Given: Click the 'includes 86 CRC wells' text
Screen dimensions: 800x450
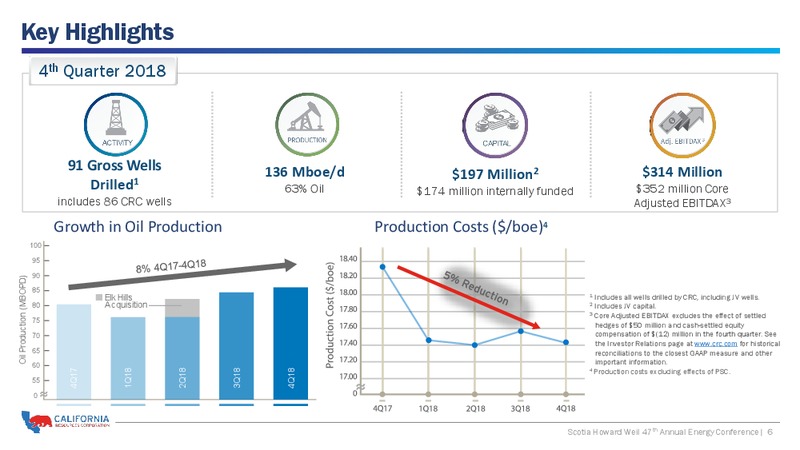Looking at the screenshot, I should coord(114,202).
